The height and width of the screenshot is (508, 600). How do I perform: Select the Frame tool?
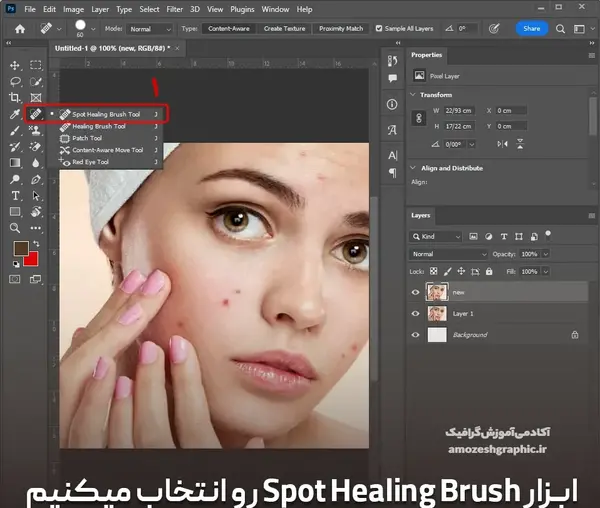pyautogui.click(x=36, y=98)
